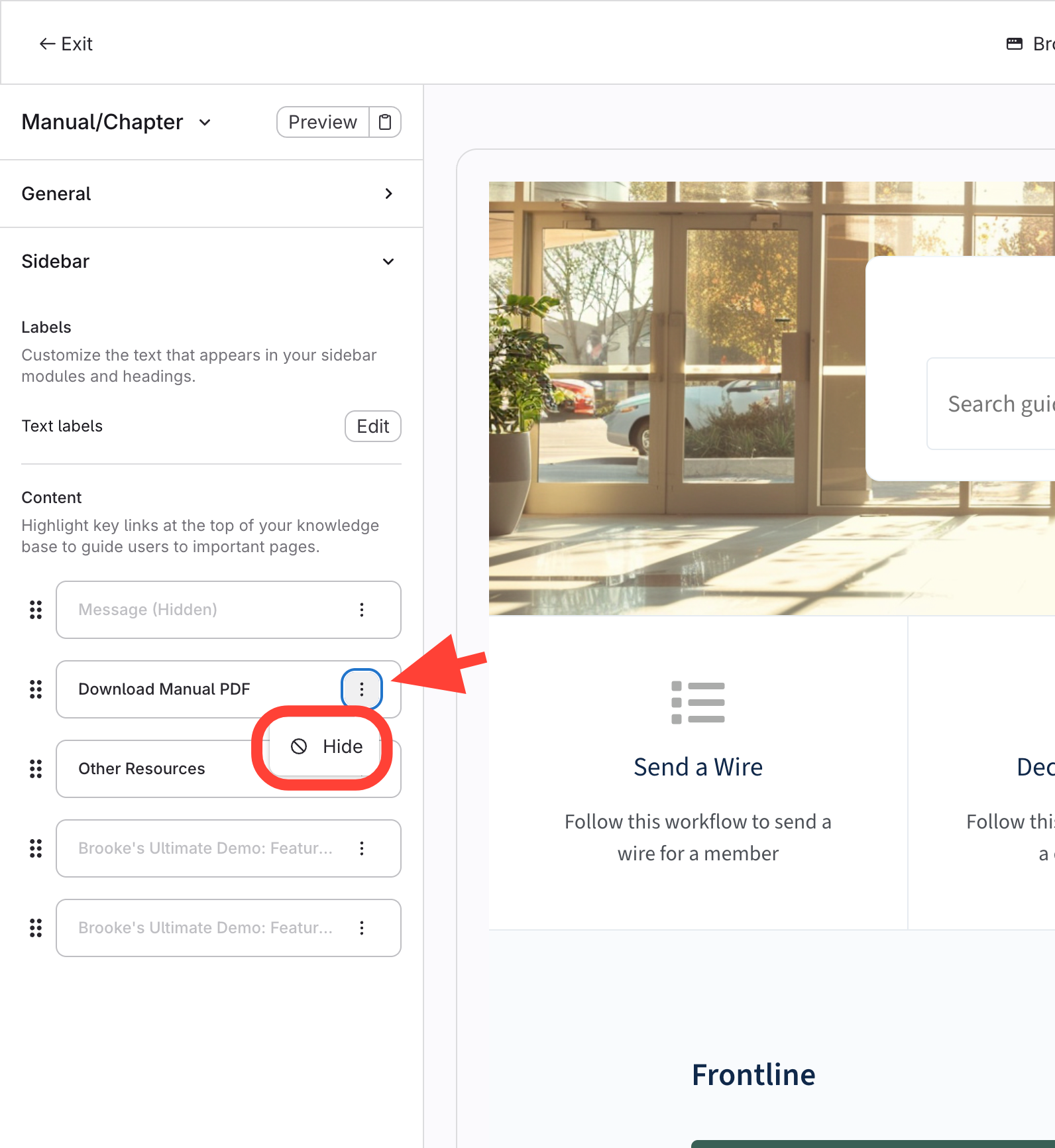1055x1148 pixels.
Task: Open the three-dot menu for Message (Hidden)
Action: click(362, 610)
